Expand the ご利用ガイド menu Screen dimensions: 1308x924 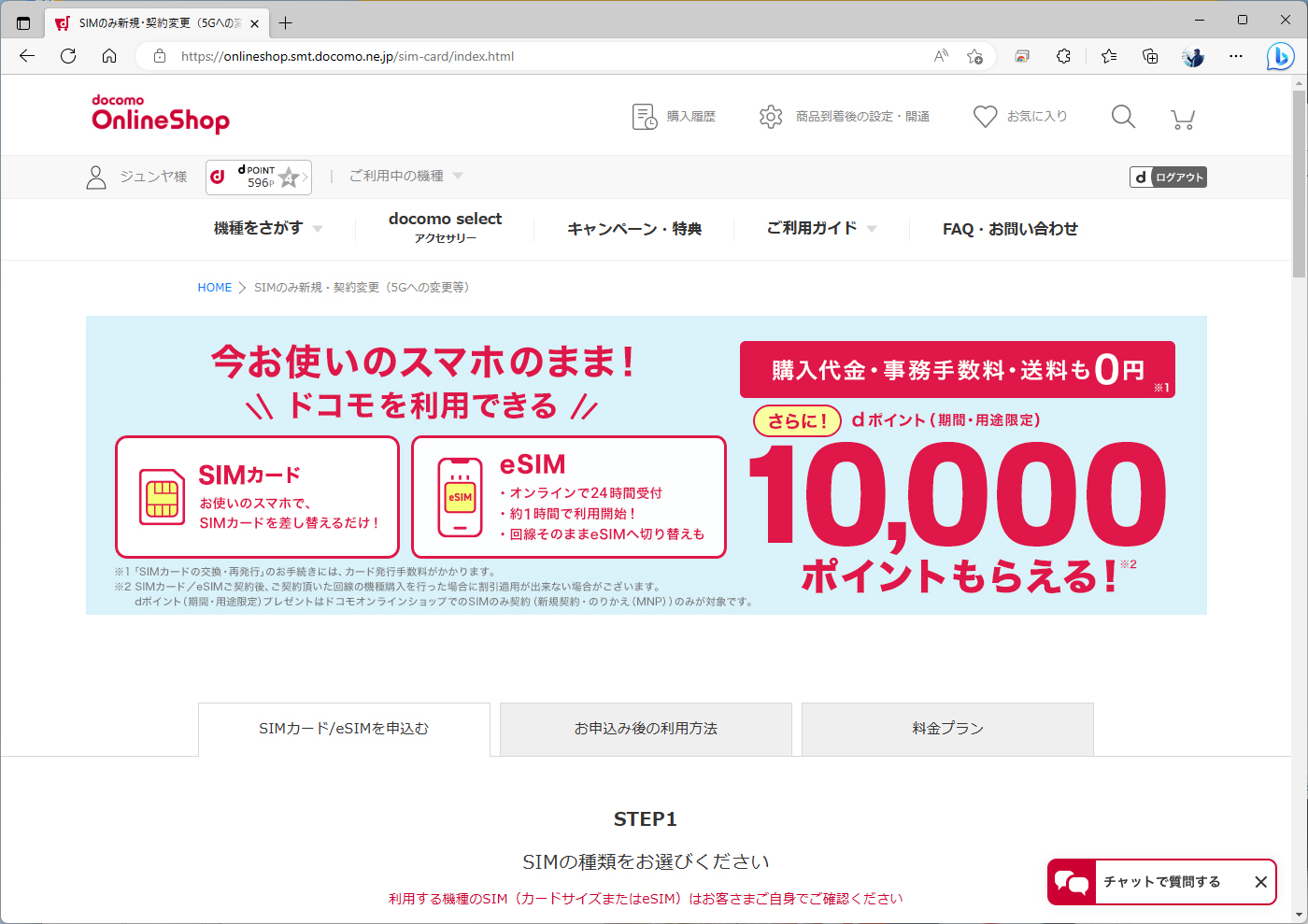point(821,228)
